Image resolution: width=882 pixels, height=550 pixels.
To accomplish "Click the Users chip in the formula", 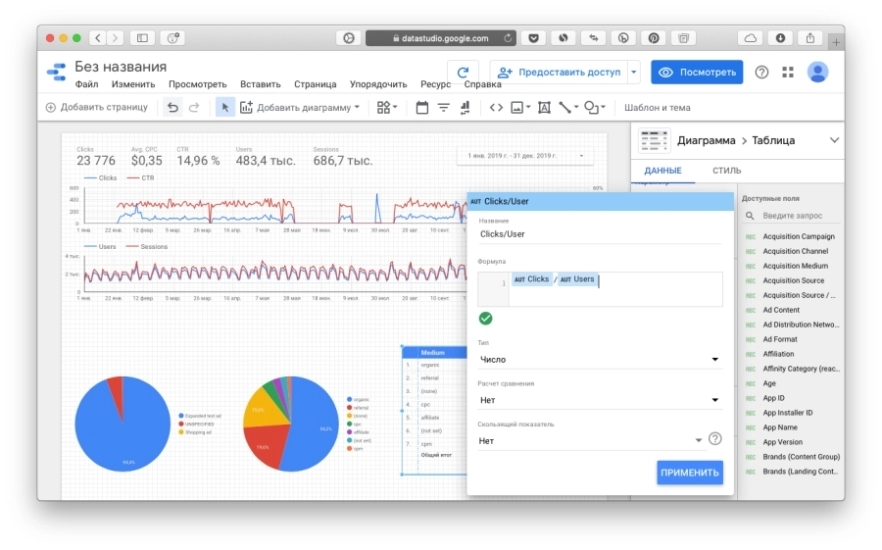I will click(577, 279).
